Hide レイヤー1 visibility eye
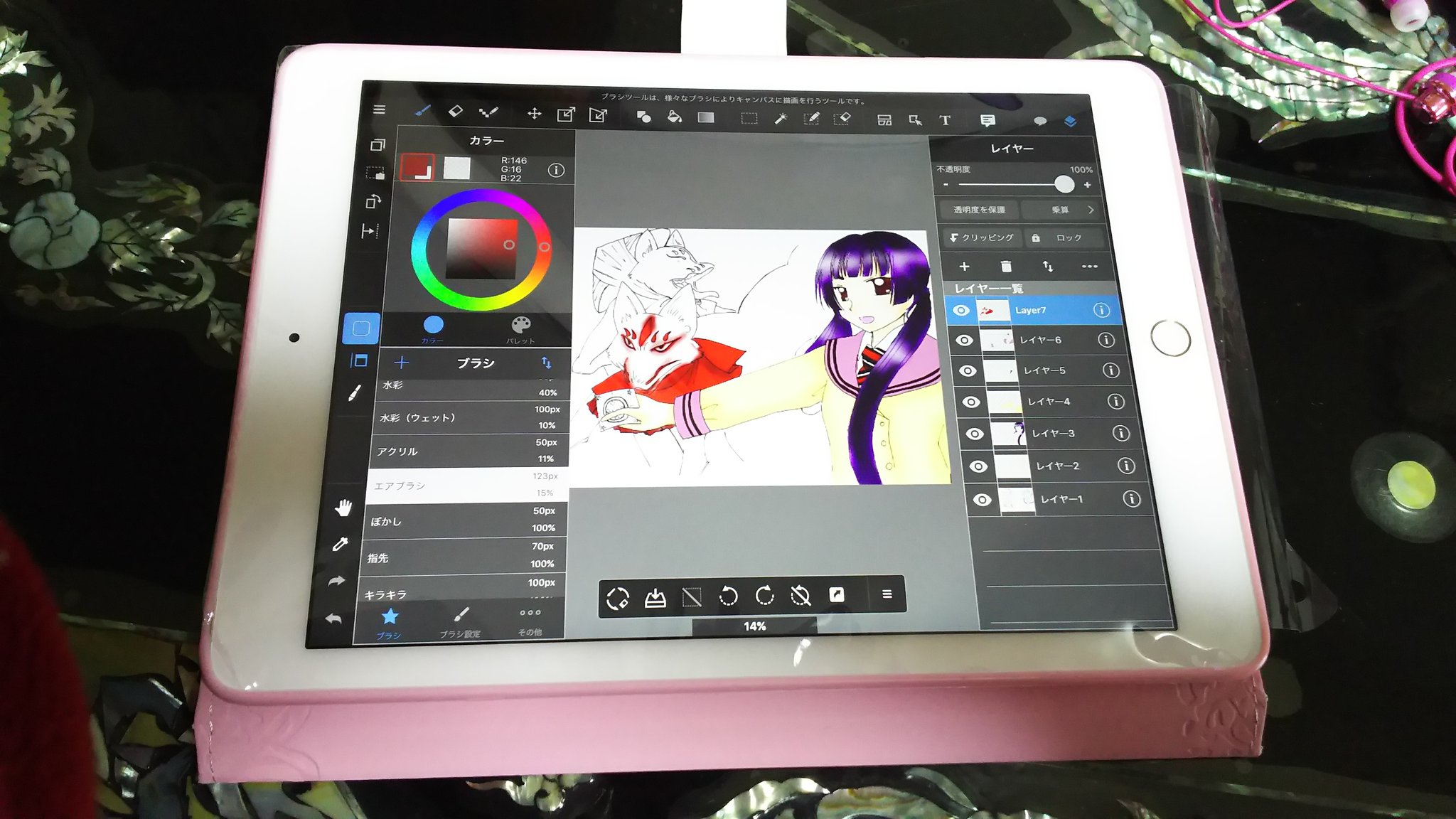This screenshot has width=1456, height=819. (982, 500)
